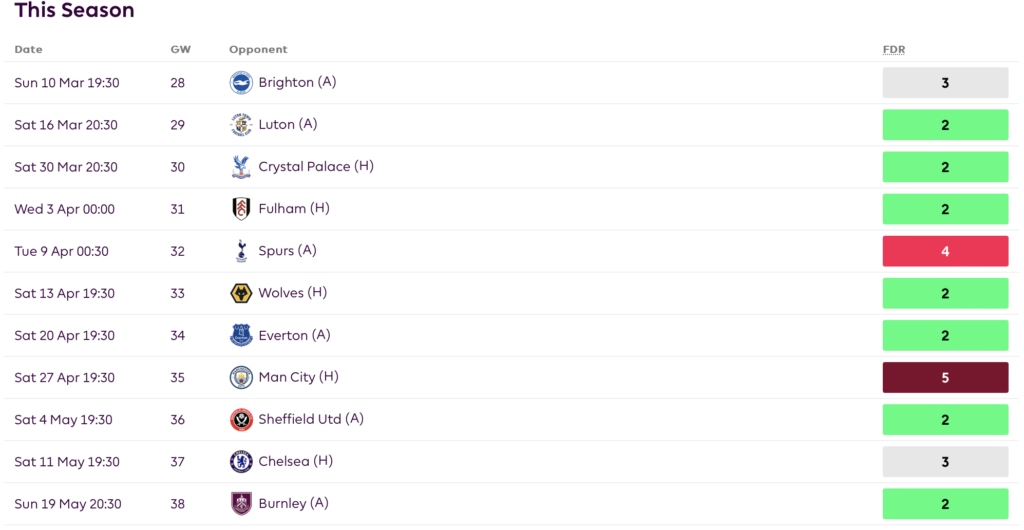Image resolution: width=1024 pixels, height=530 pixels.
Task: Click the Chelsea lion badge icon
Action: click(x=241, y=461)
